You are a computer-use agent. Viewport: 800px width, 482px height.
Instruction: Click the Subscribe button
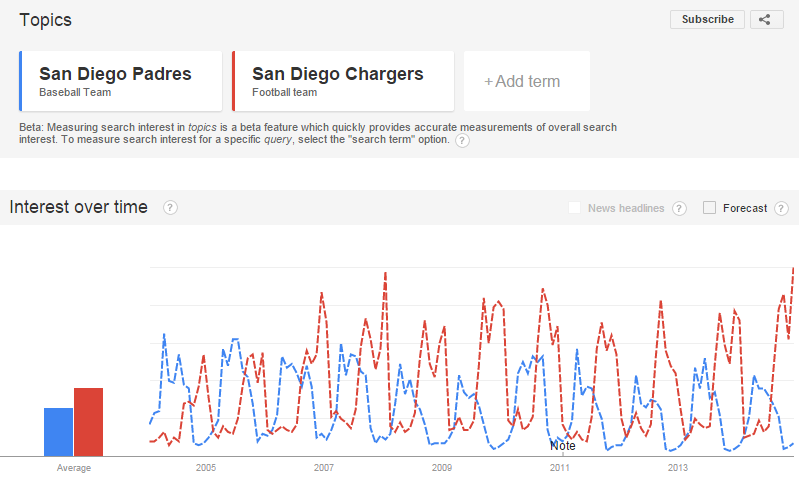pyautogui.click(x=707, y=19)
